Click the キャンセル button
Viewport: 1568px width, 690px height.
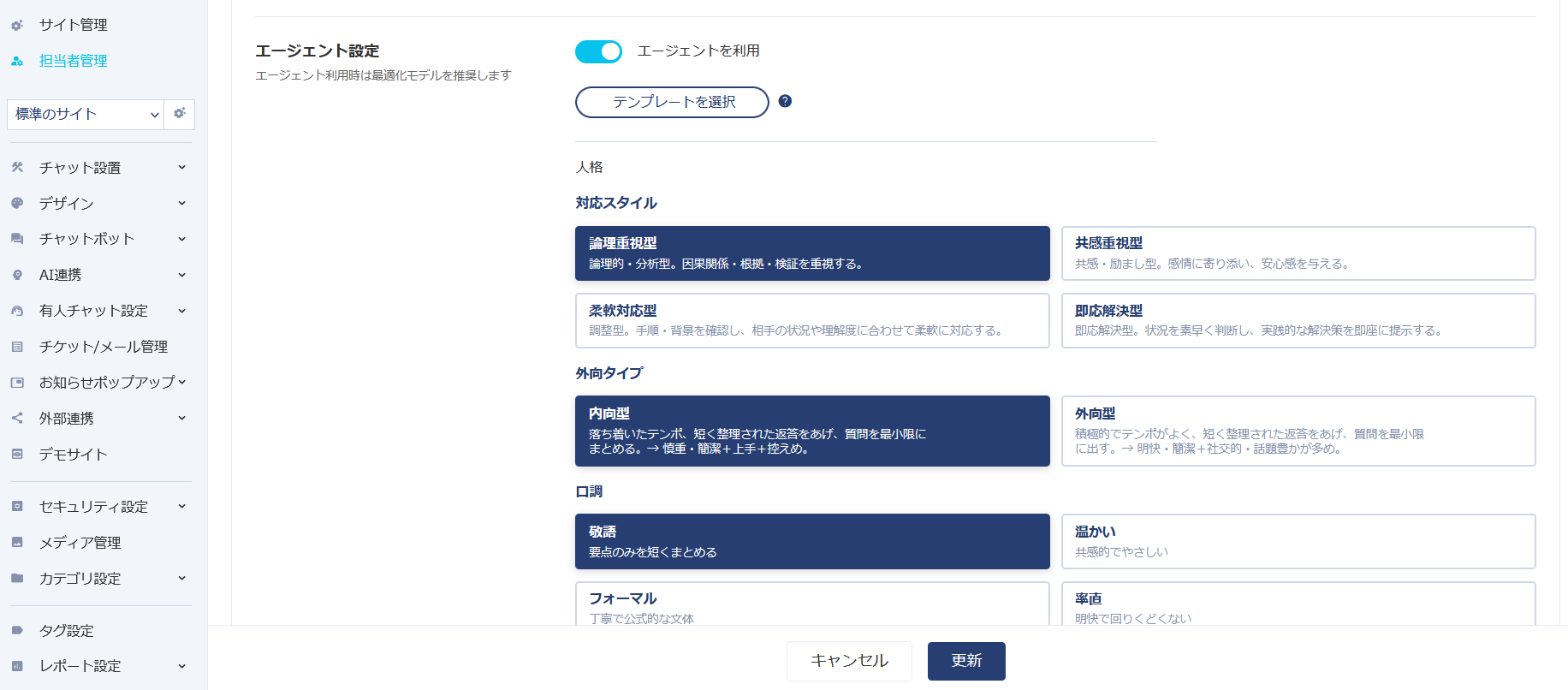point(849,661)
